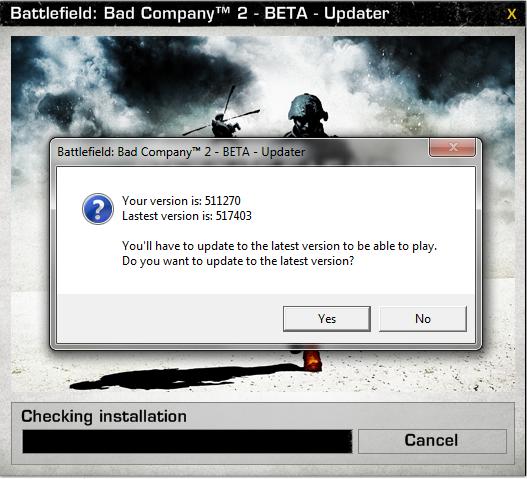Viewport: 527px width, 479px height.
Task: Click the orange flare below the dialog
Action: 312,360
